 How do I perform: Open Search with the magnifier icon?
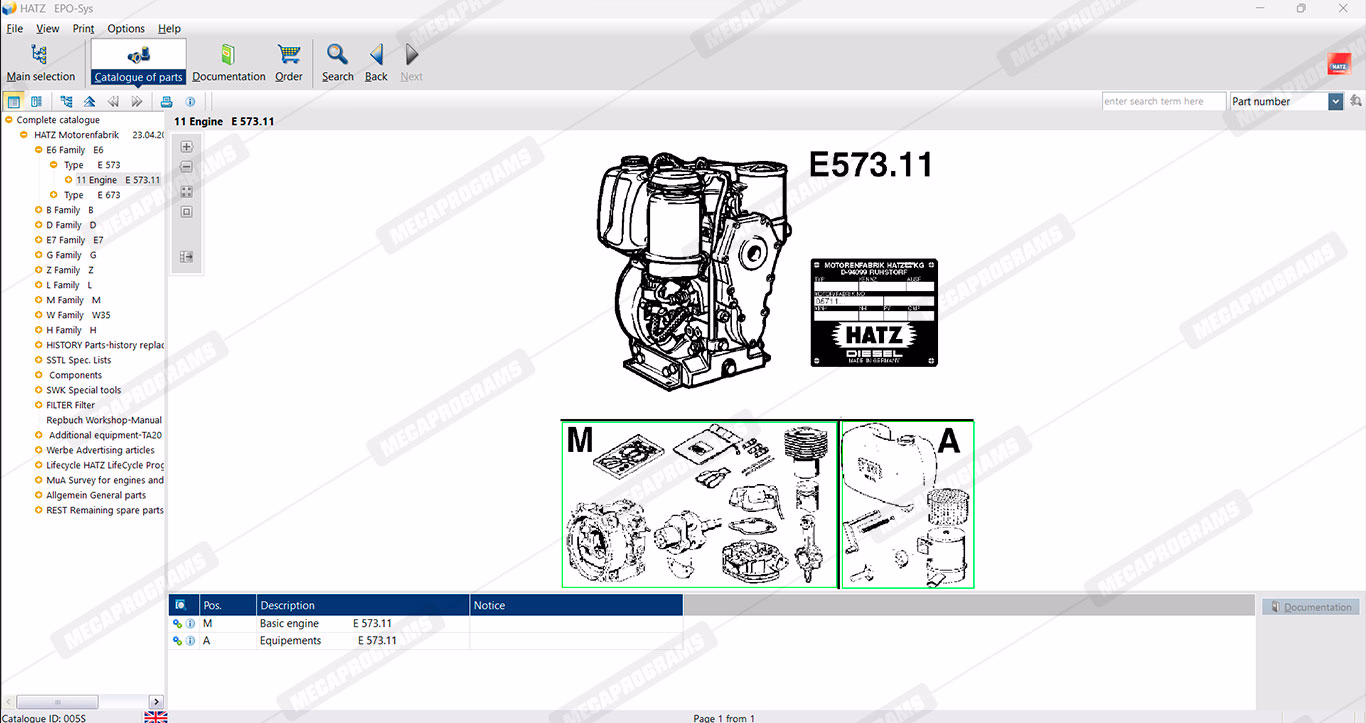tap(338, 56)
